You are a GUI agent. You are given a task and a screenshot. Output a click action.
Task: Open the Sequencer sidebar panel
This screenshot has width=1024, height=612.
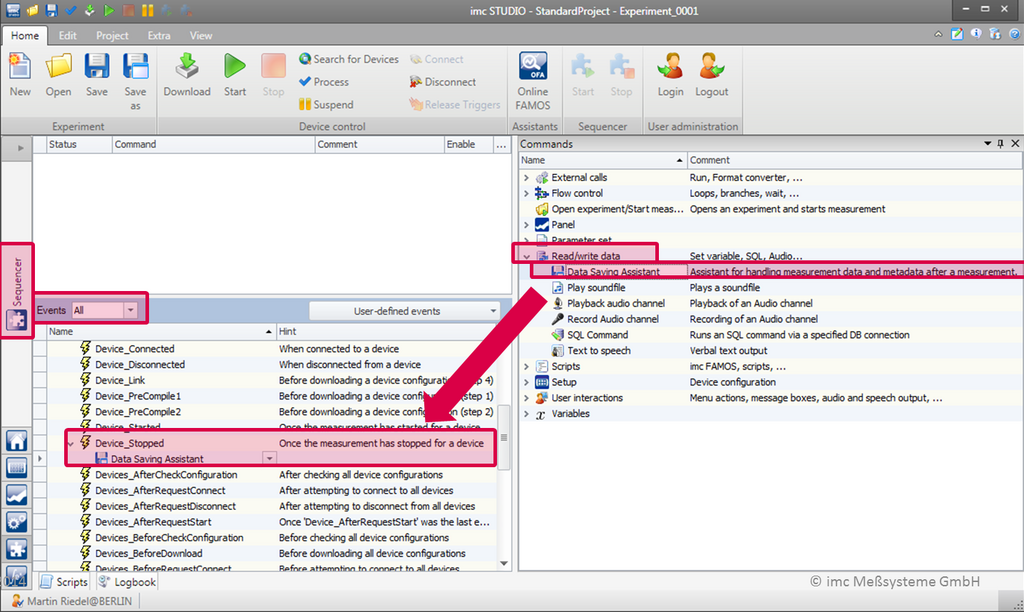click(17, 289)
